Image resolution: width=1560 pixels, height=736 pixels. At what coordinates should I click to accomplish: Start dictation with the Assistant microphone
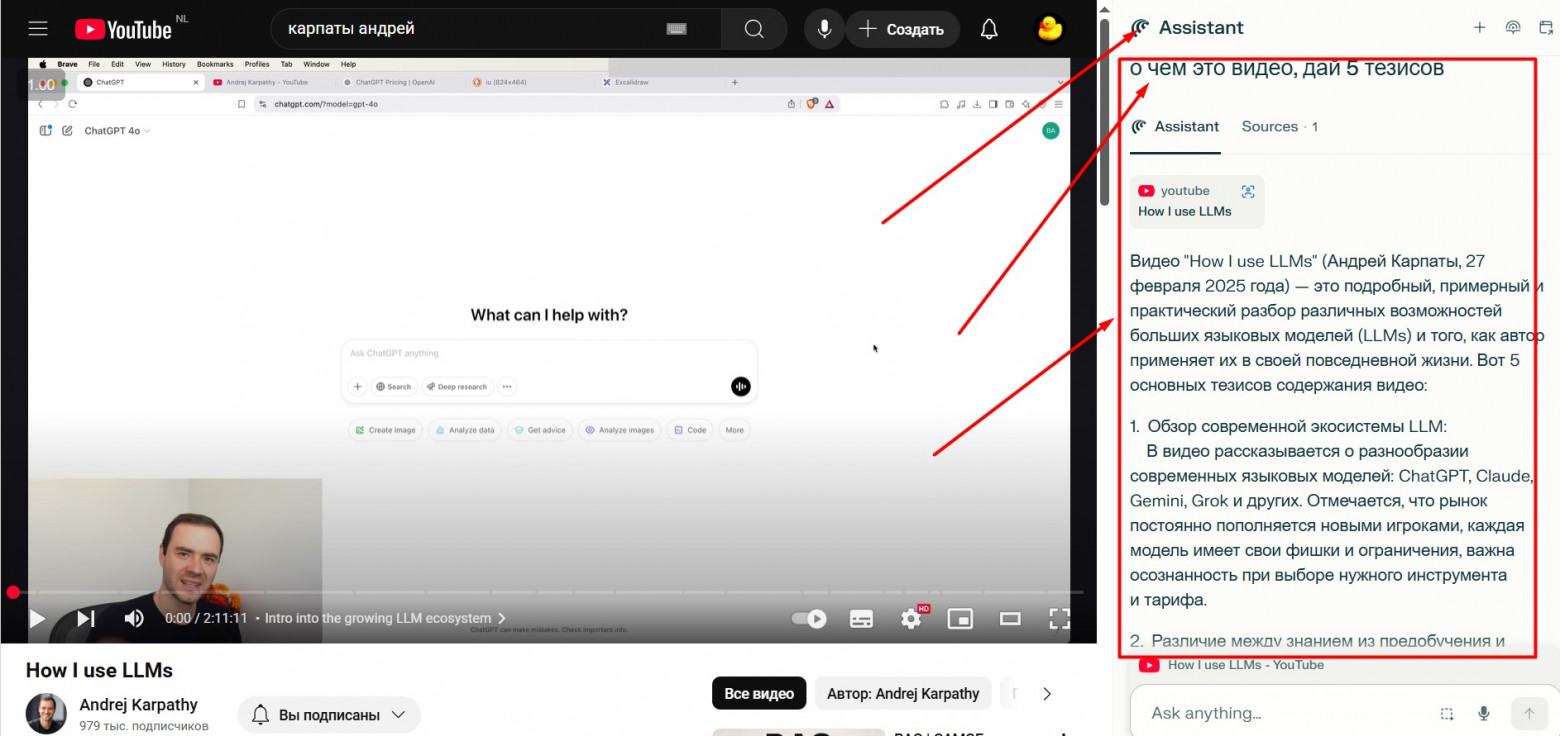click(1484, 713)
